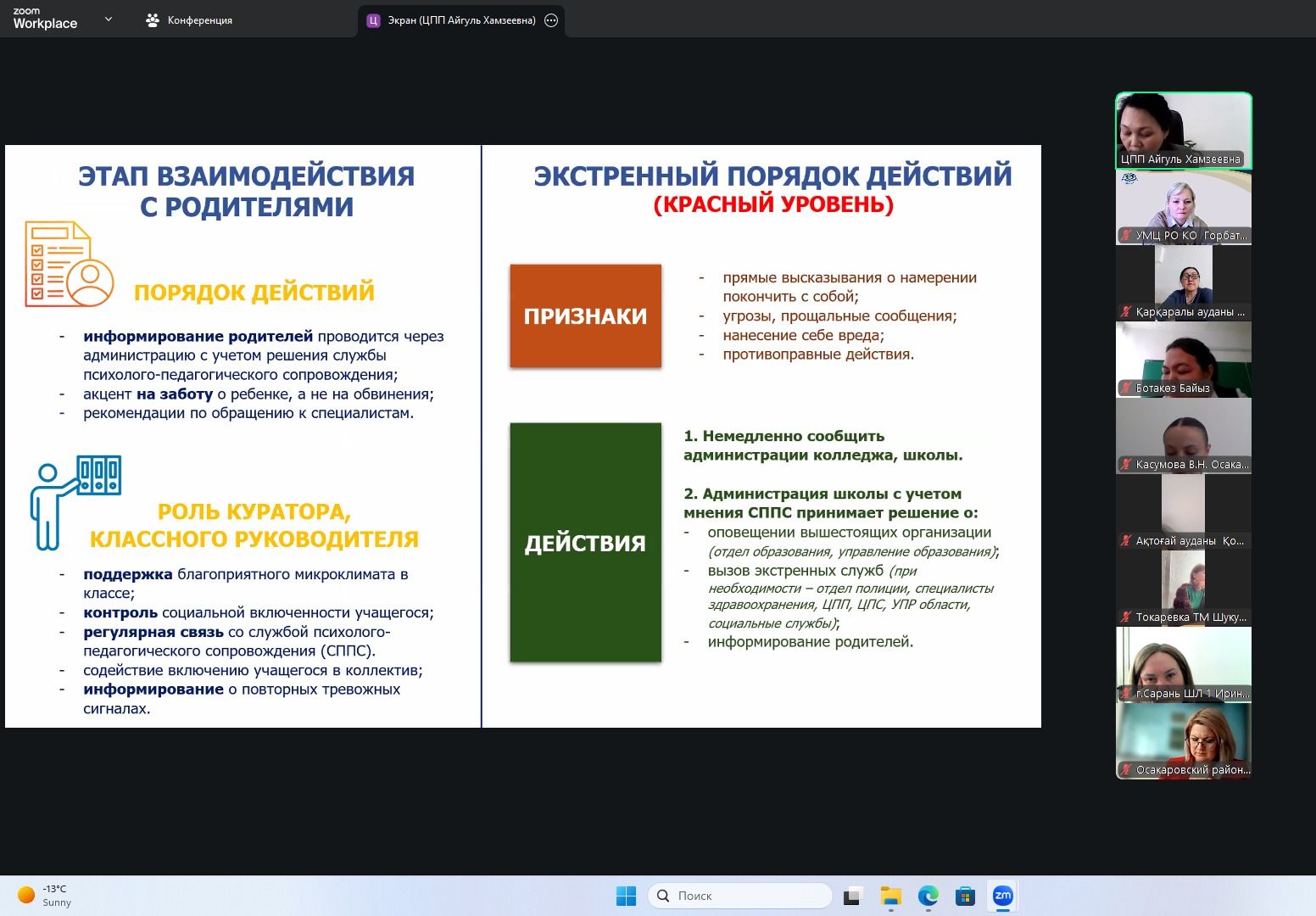Screen dimensions: 1316x916
Task: Open the ellipsis options on Экран tab
Action: 551,20
